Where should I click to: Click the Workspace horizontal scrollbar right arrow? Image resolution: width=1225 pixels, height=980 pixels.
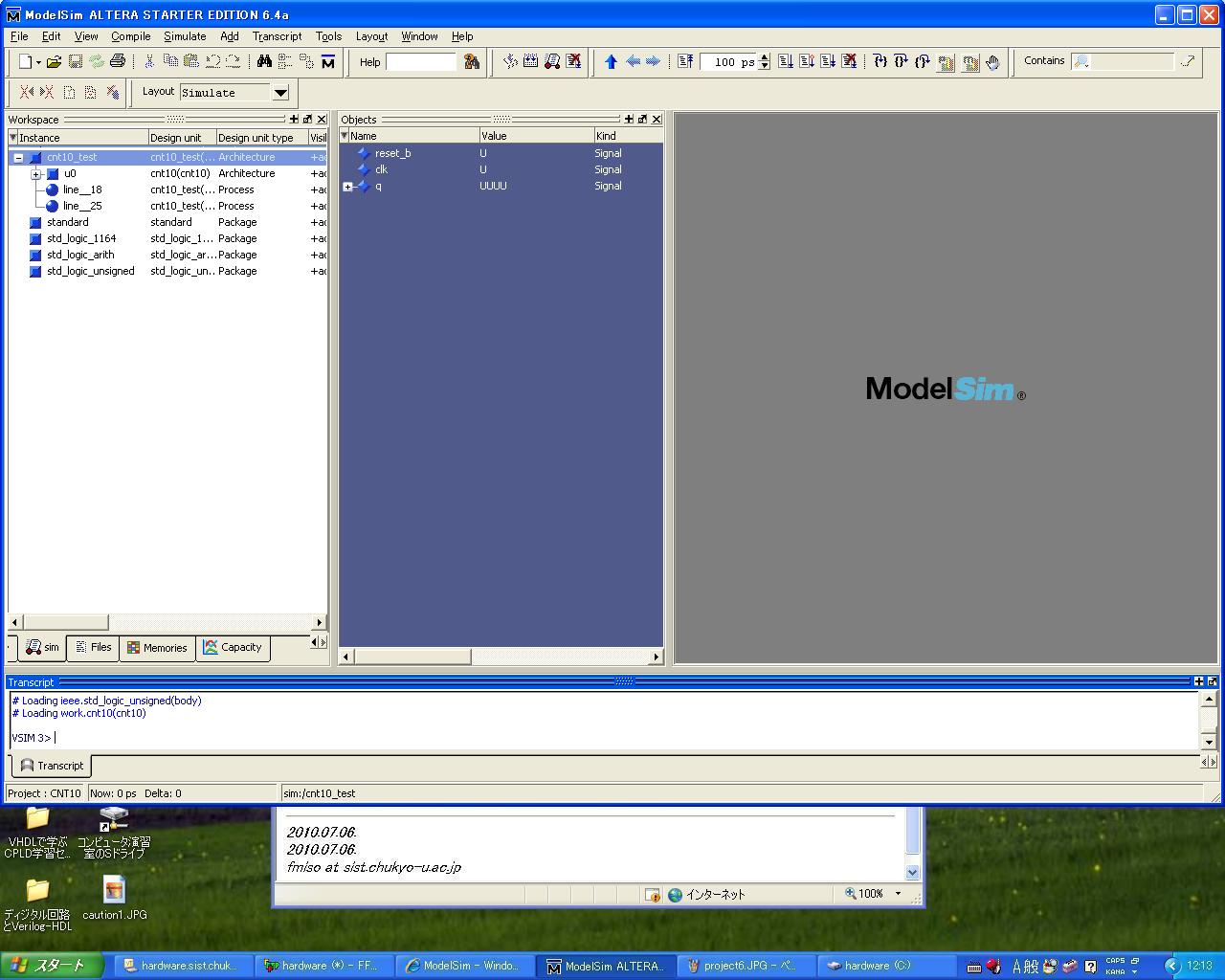[x=320, y=623]
